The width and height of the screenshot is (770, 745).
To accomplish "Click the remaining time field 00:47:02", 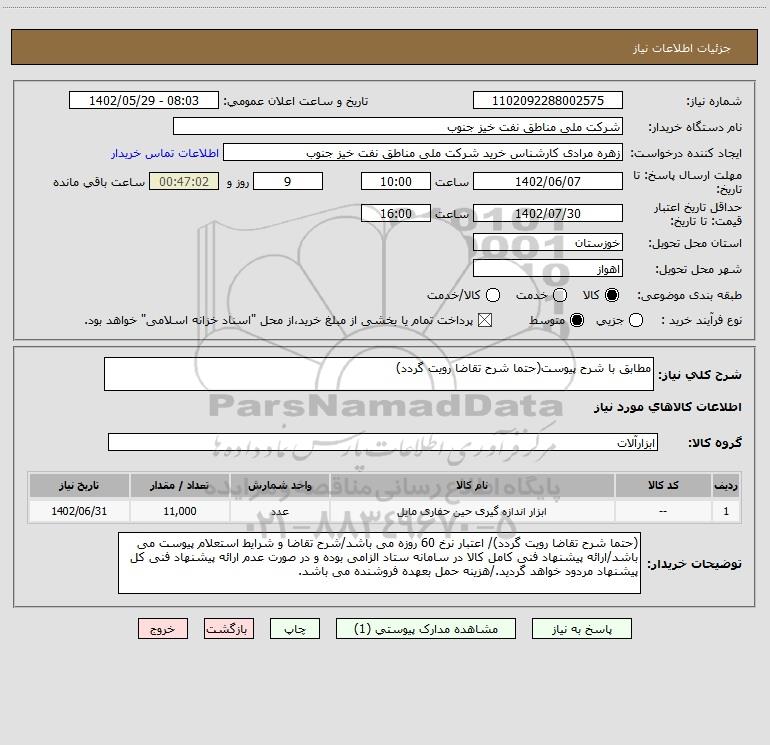I will (x=184, y=181).
